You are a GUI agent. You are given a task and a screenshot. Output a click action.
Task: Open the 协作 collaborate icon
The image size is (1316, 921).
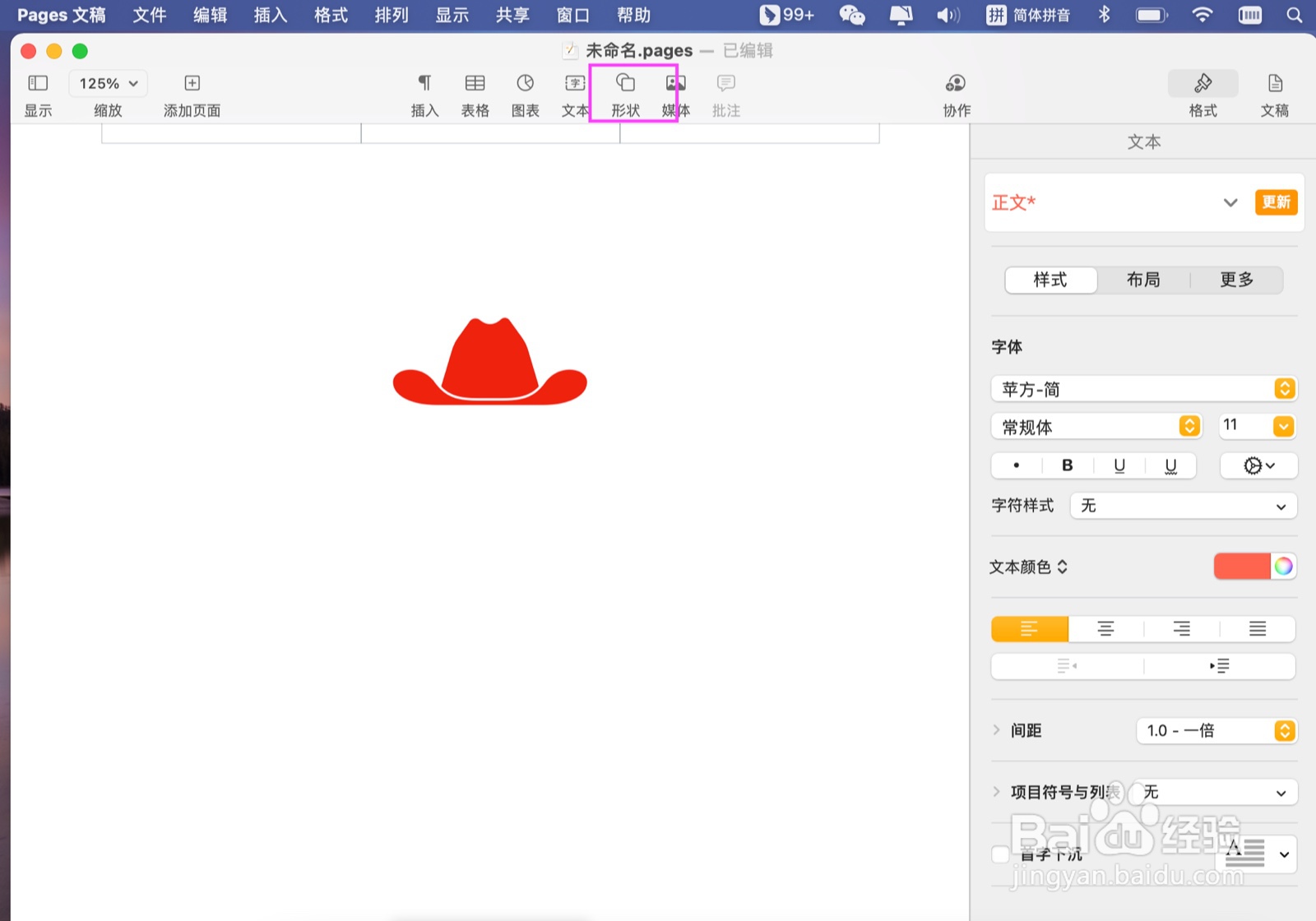point(956,83)
